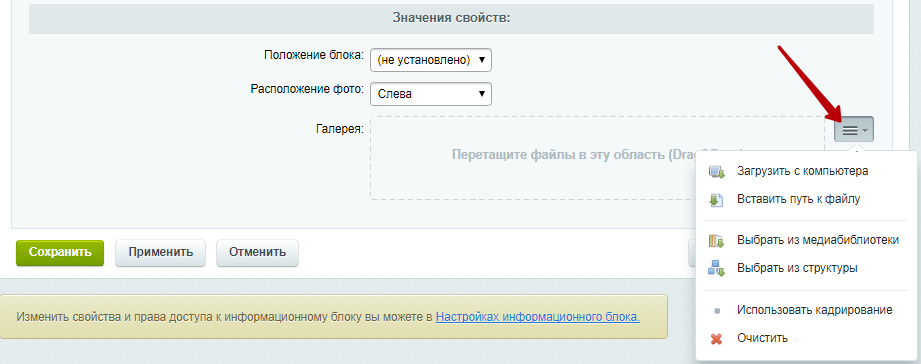Click the red X clear icon
The image size is (921, 364).
tap(716, 338)
